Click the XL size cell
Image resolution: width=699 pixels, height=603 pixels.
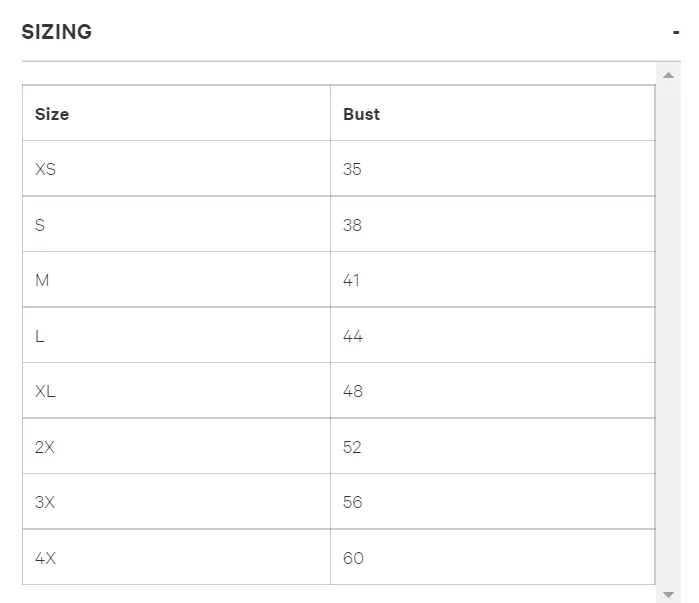(x=177, y=390)
